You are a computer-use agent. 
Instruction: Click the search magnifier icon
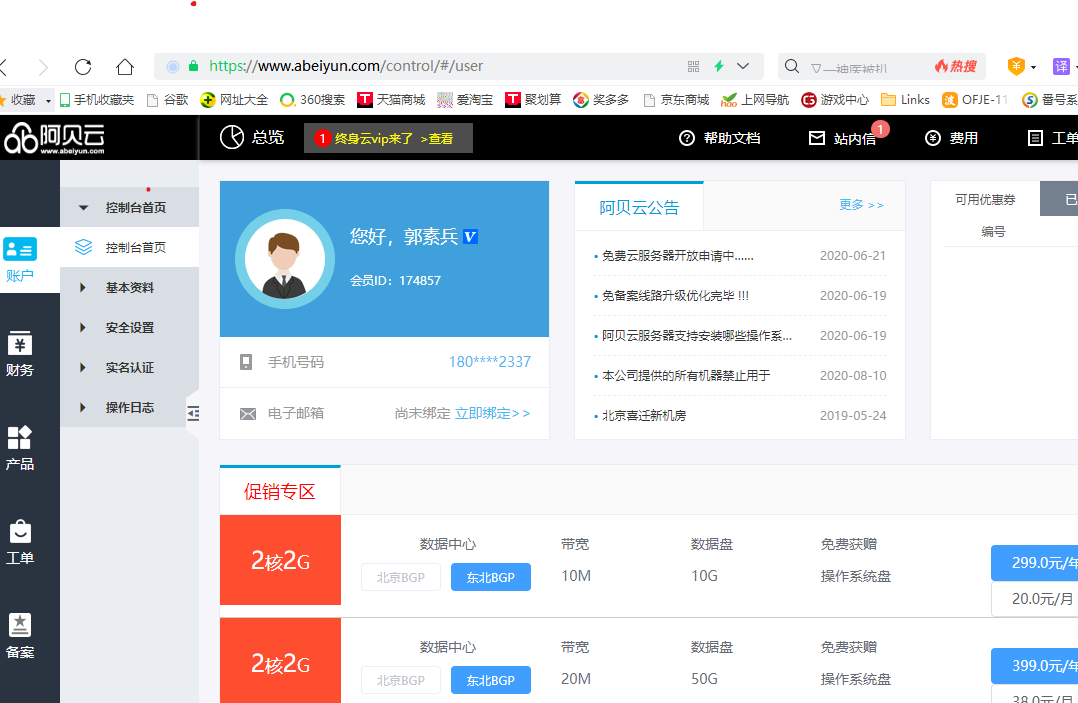tap(792, 66)
